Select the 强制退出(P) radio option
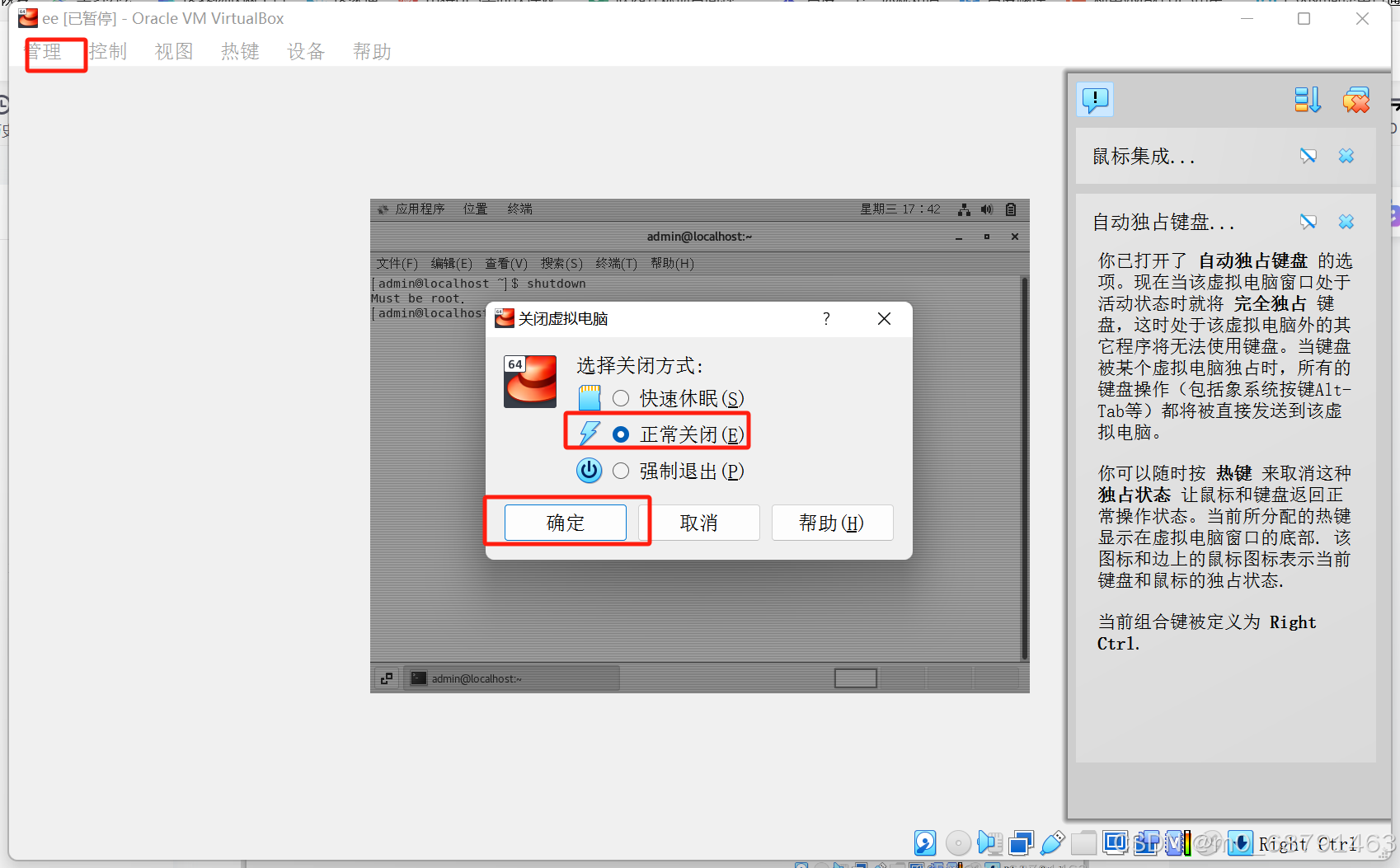 621,471
